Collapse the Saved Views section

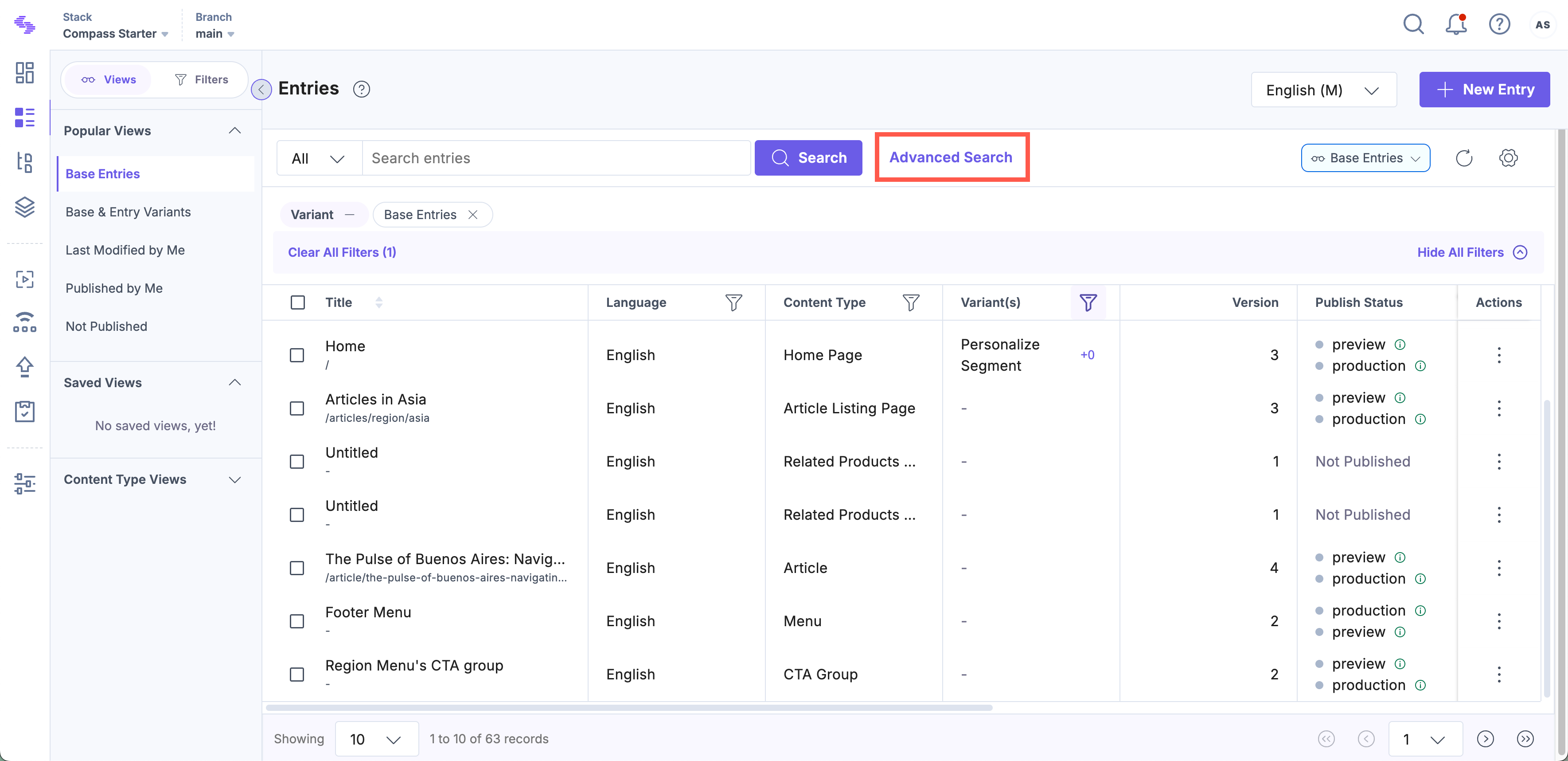tap(235, 383)
